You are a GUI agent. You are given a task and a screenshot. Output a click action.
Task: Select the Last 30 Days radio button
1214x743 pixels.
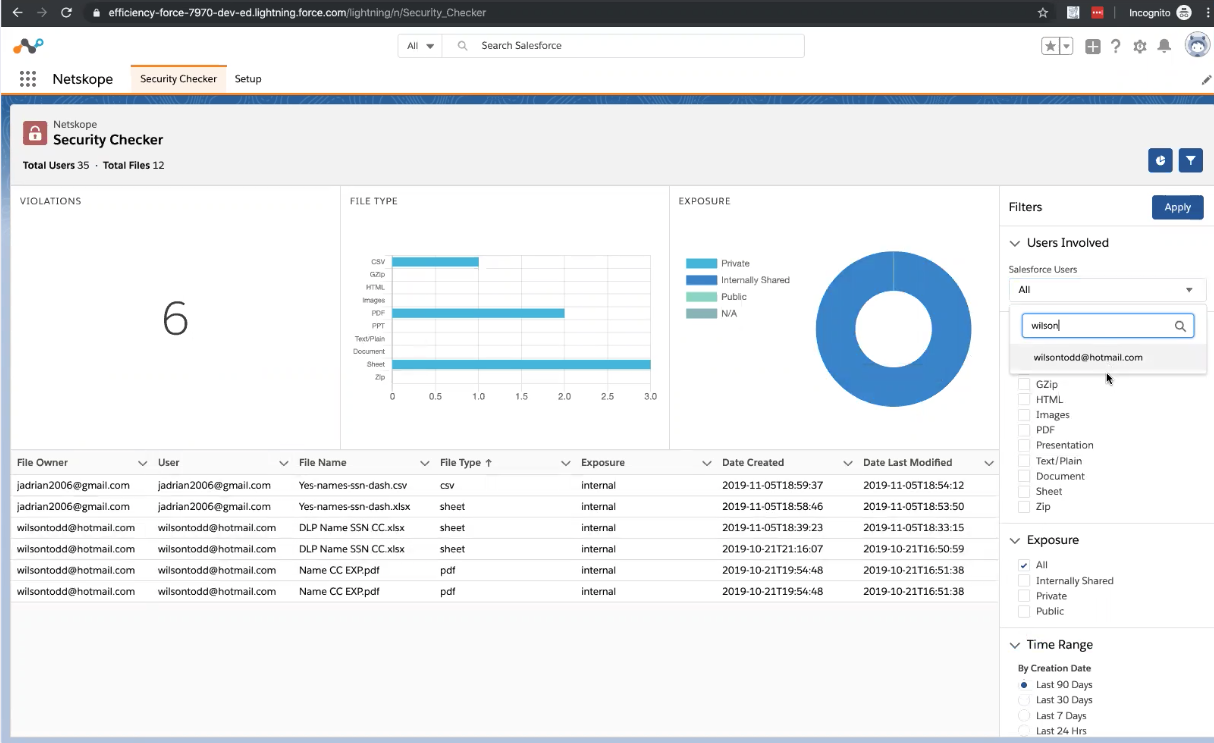[x=1024, y=700]
